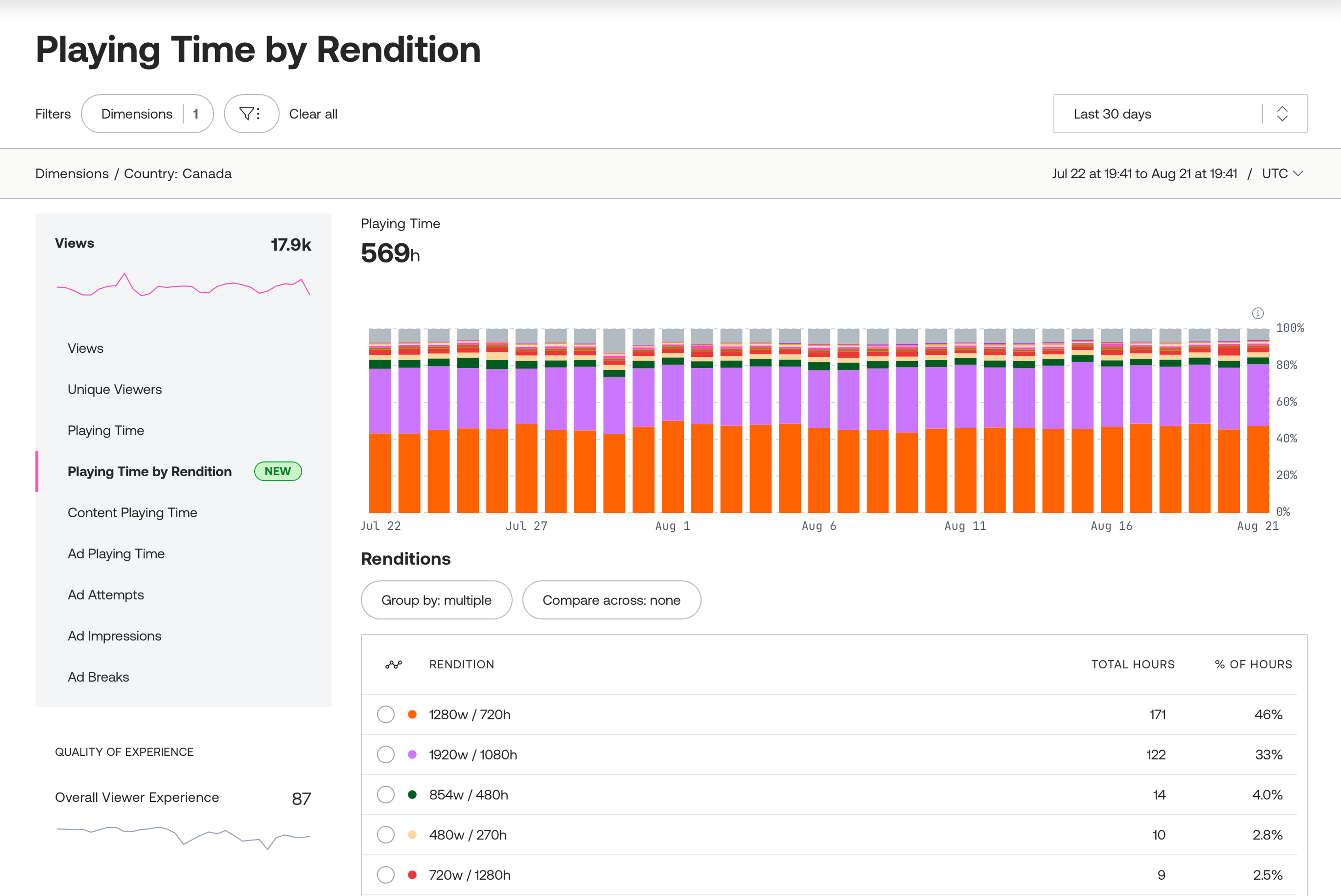Click the 171 total hours cell

[x=1158, y=714]
